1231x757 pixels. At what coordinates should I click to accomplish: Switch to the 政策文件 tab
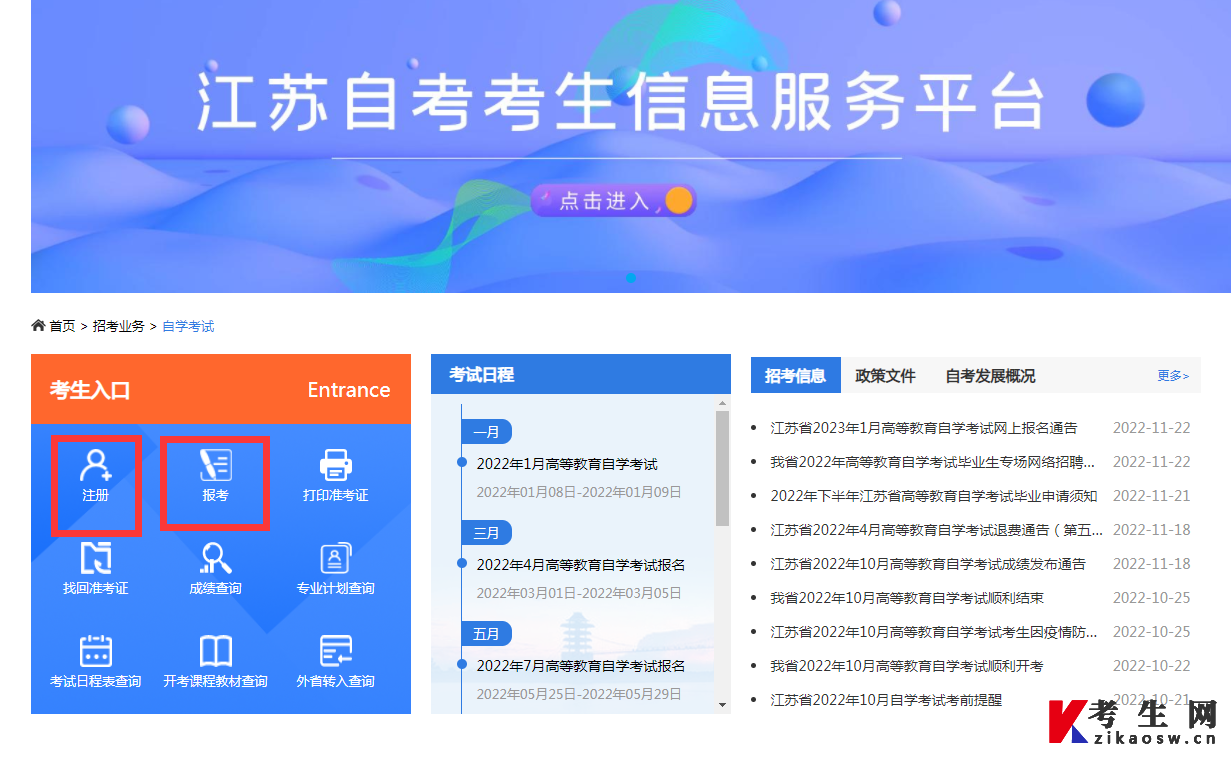click(x=886, y=376)
